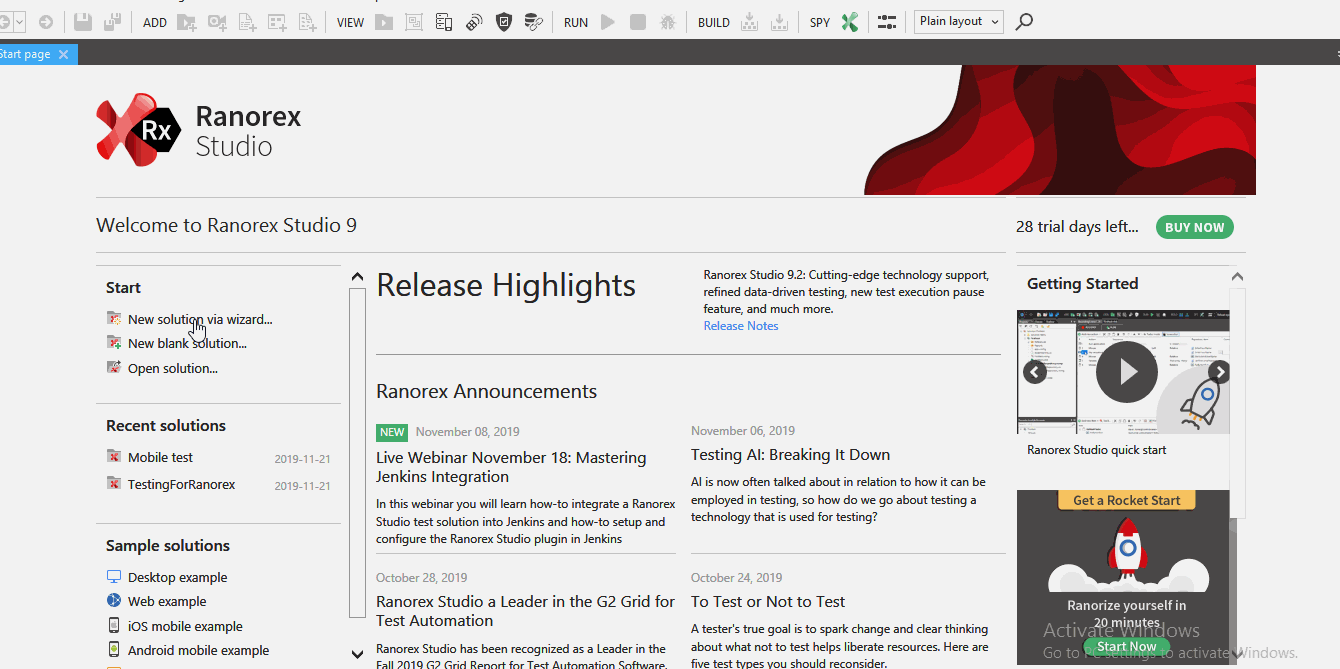Open the Web example sample solution

coord(167,602)
